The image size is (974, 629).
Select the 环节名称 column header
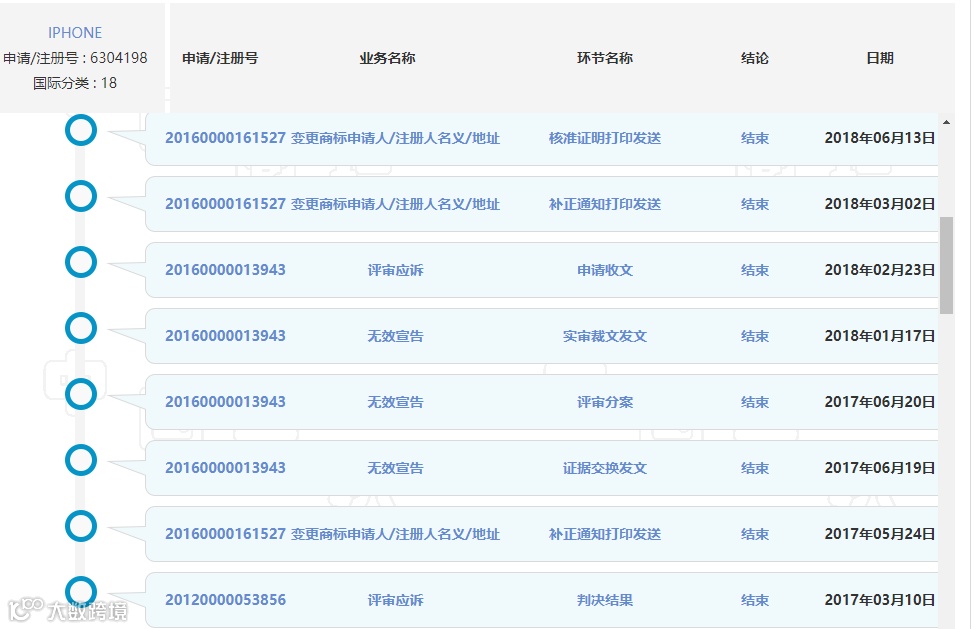click(x=605, y=58)
